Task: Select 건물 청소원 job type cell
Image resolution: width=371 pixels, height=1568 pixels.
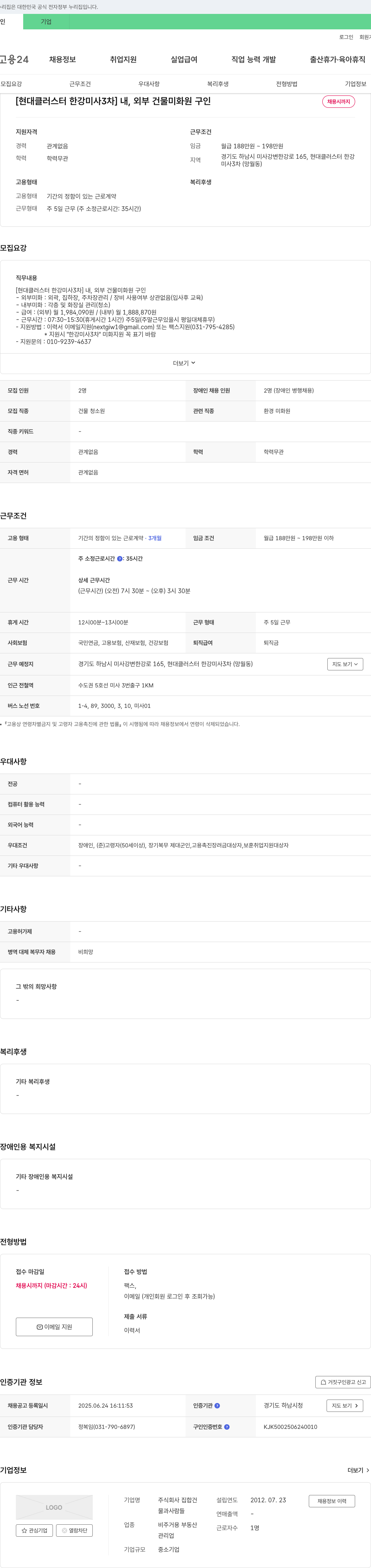Action: tap(91, 411)
